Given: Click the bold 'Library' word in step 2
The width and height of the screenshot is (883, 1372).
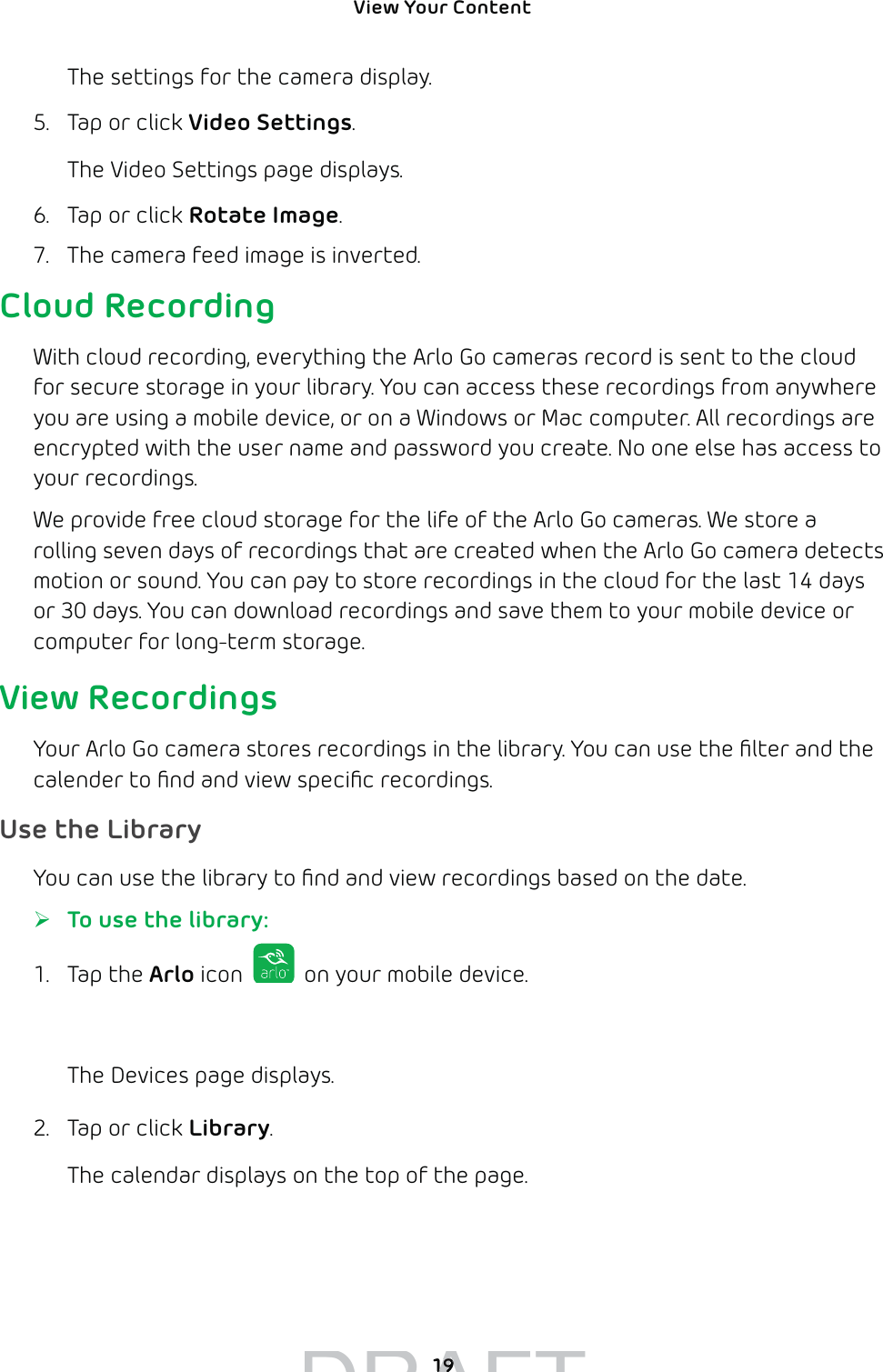Looking at the screenshot, I should click(x=229, y=1128).
